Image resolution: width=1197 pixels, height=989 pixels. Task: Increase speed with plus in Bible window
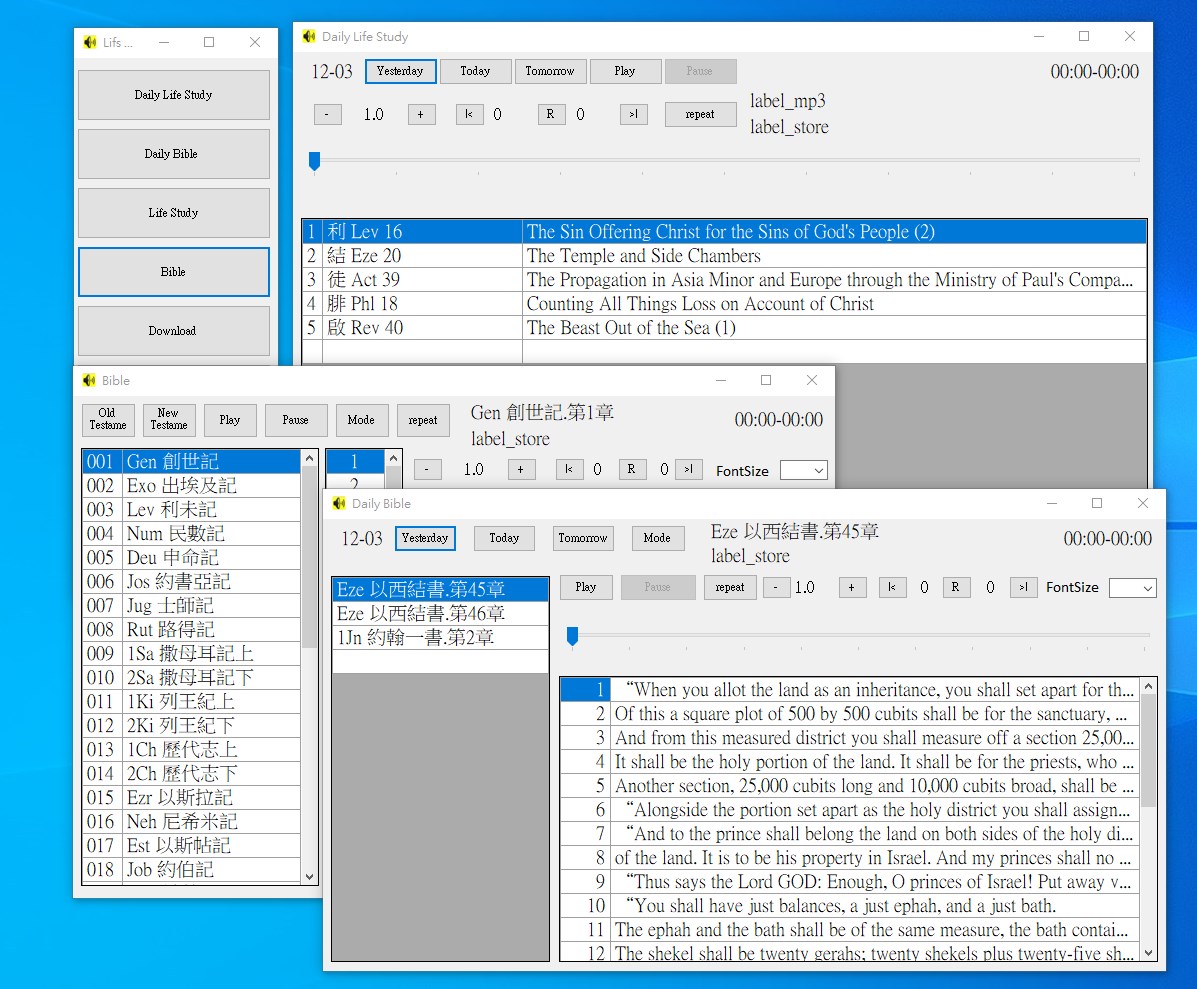521,469
